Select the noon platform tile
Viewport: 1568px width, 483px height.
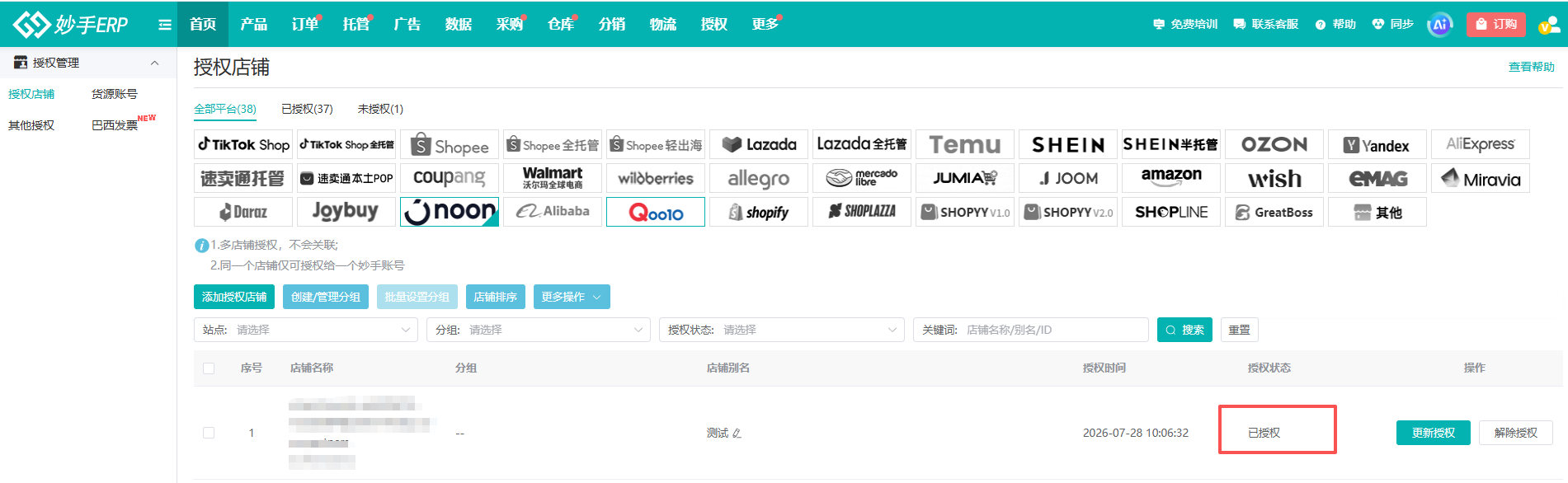click(450, 212)
